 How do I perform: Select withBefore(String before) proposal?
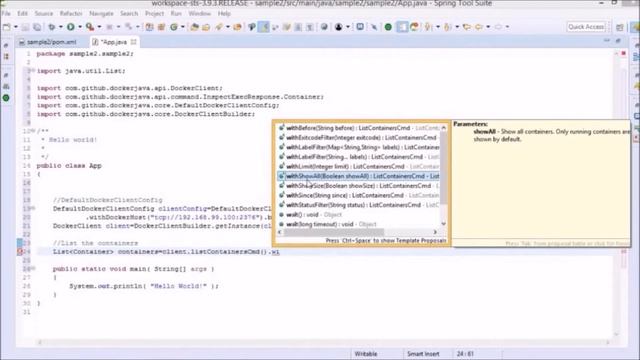358,128
